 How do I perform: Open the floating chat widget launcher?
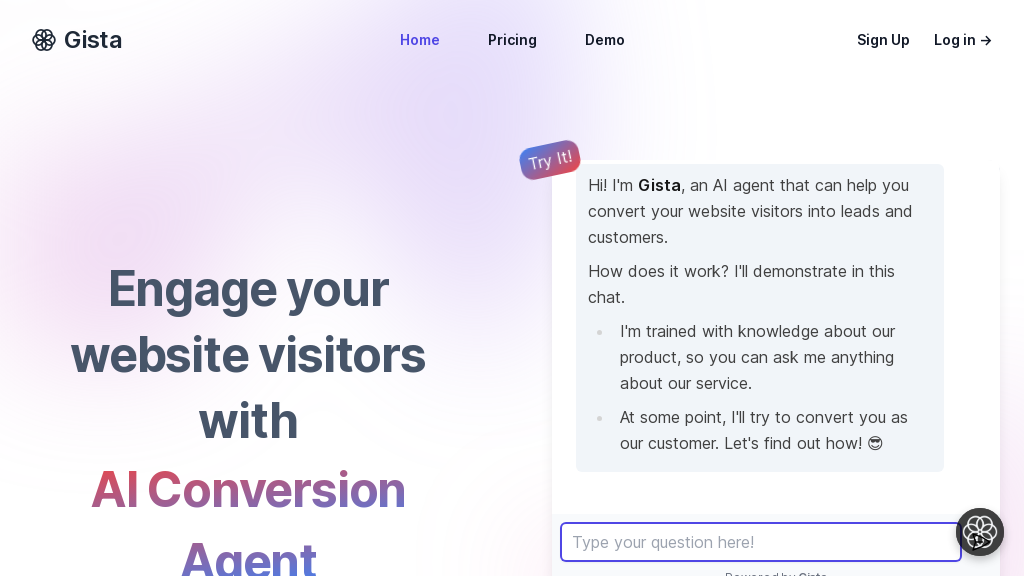point(979,532)
